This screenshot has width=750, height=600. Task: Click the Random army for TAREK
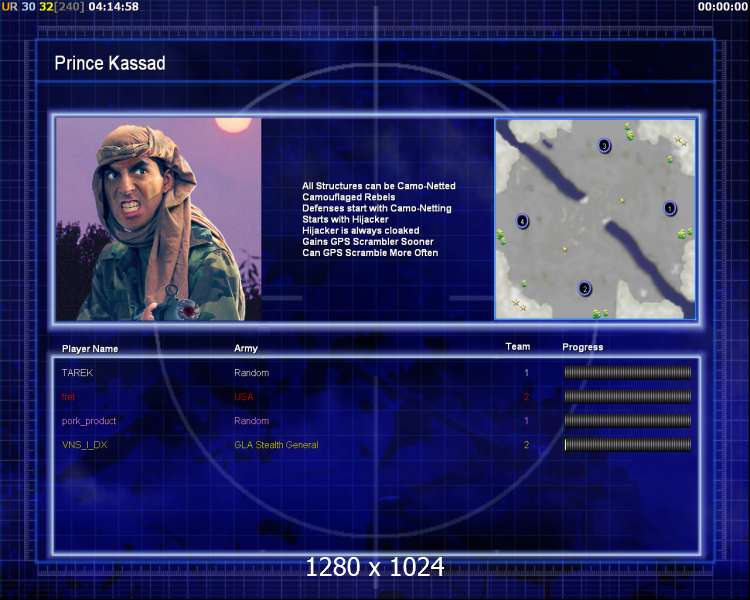coord(252,373)
